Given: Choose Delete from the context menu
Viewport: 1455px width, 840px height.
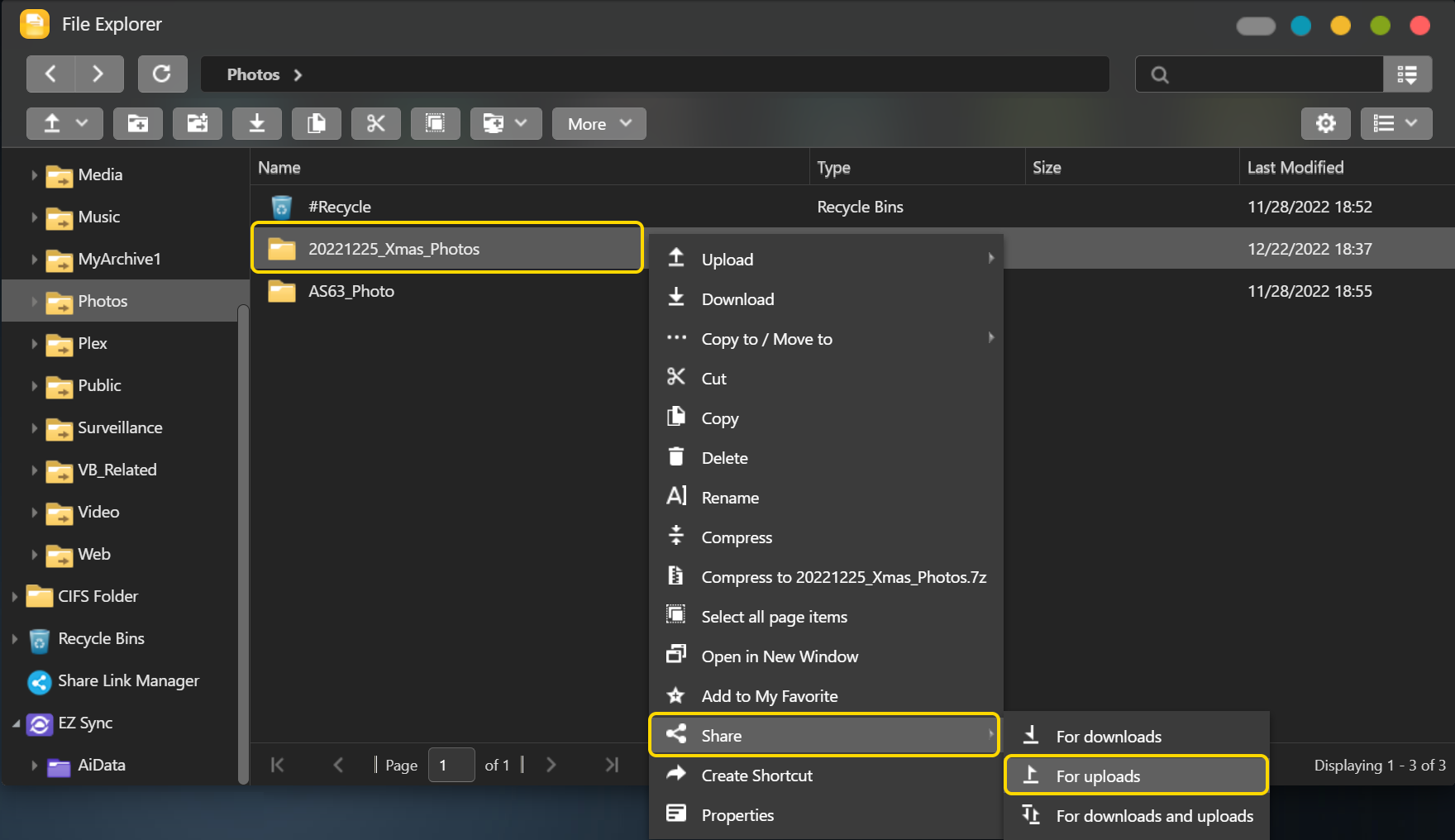Looking at the screenshot, I should [x=826, y=457].
